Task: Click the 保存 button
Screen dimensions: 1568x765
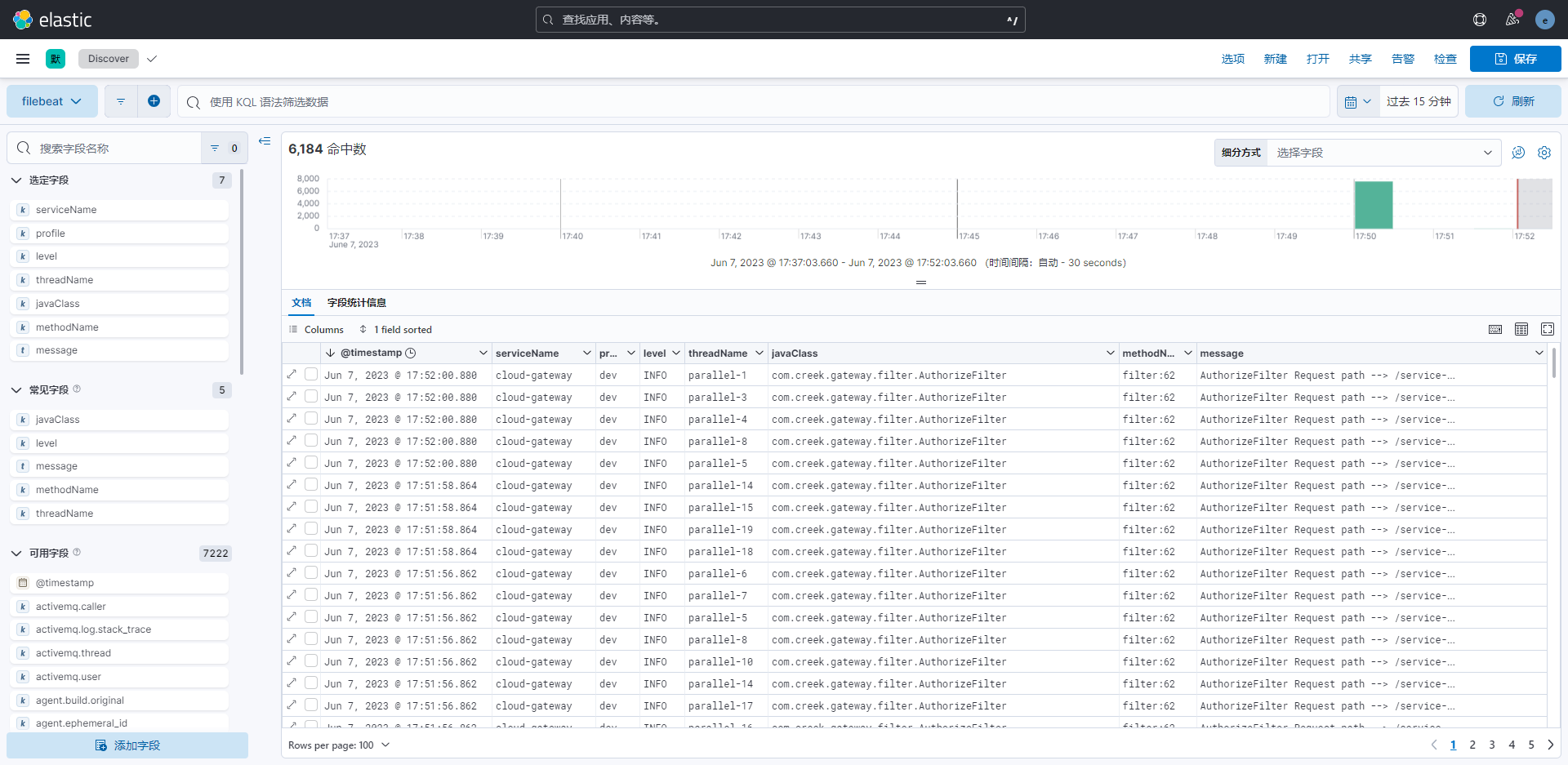Action: click(x=1515, y=59)
